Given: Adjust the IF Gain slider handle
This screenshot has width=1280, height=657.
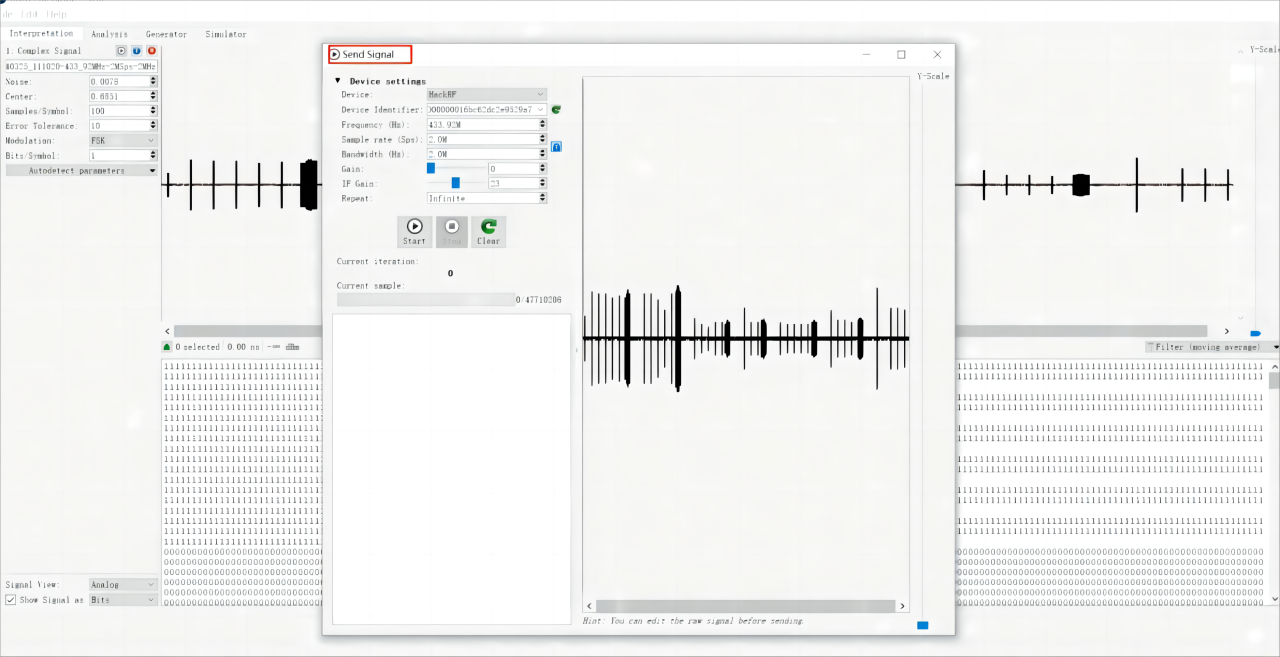Looking at the screenshot, I should [x=456, y=183].
